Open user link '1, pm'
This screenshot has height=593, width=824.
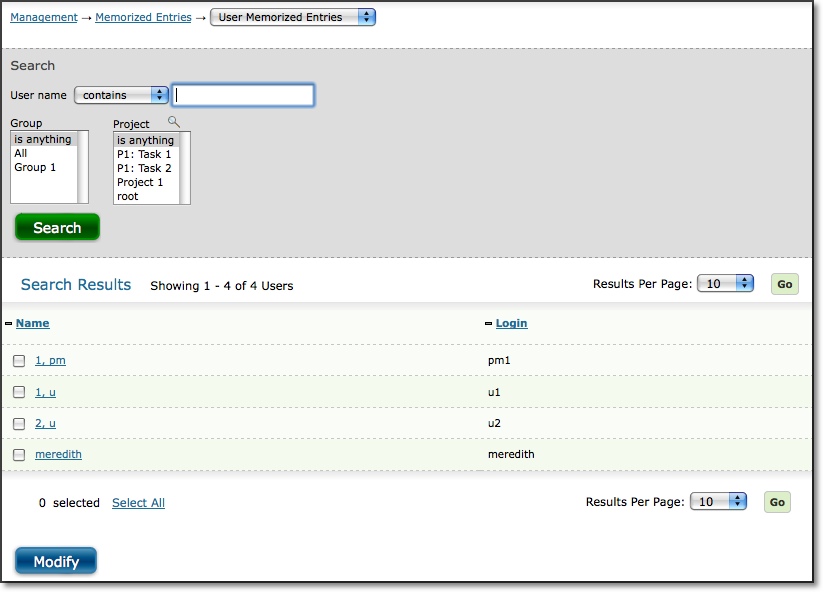(x=50, y=361)
